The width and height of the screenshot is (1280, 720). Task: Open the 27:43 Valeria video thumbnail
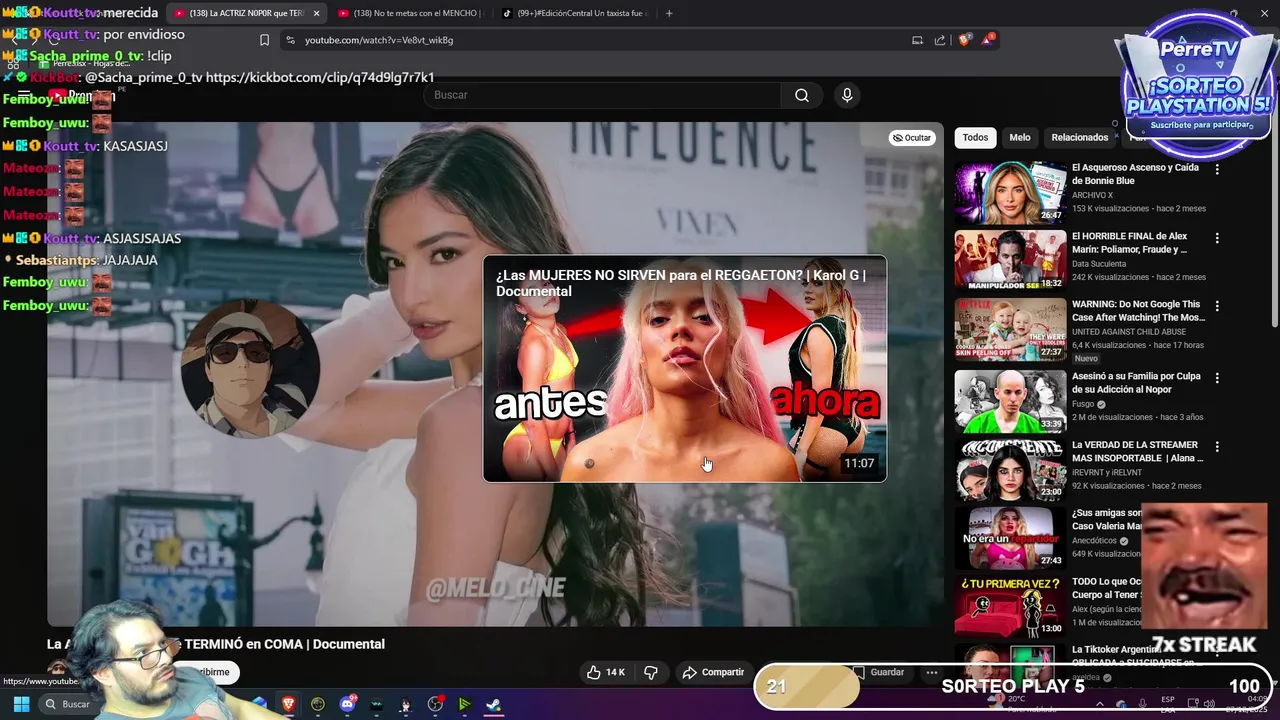[x=1010, y=538]
